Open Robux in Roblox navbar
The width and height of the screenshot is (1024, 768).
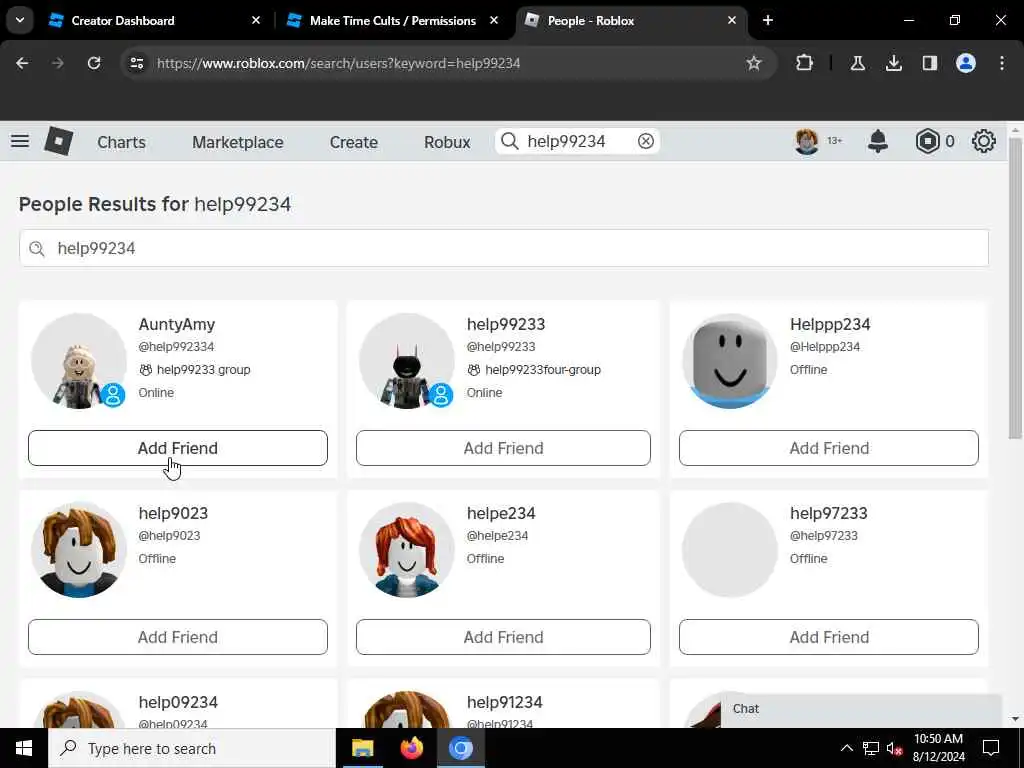click(447, 142)
